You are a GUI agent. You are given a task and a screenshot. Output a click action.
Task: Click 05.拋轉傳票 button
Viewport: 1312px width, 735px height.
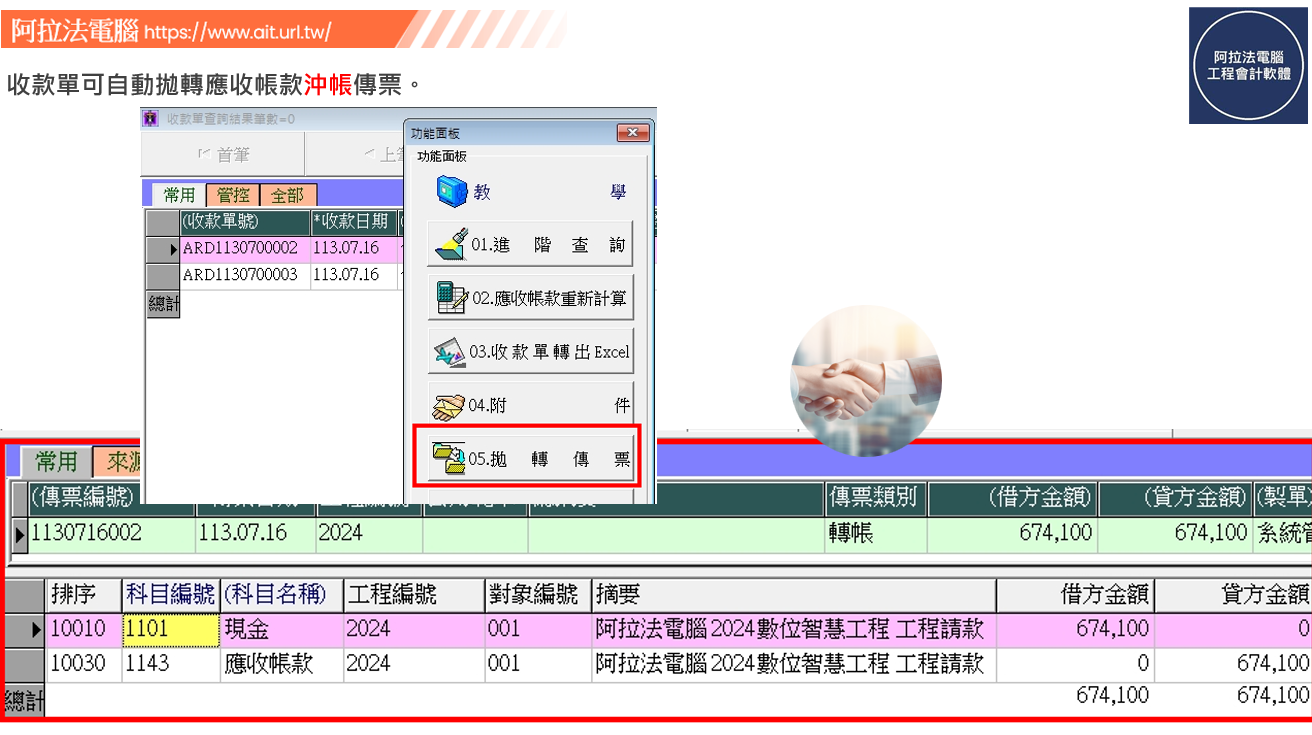531,458
